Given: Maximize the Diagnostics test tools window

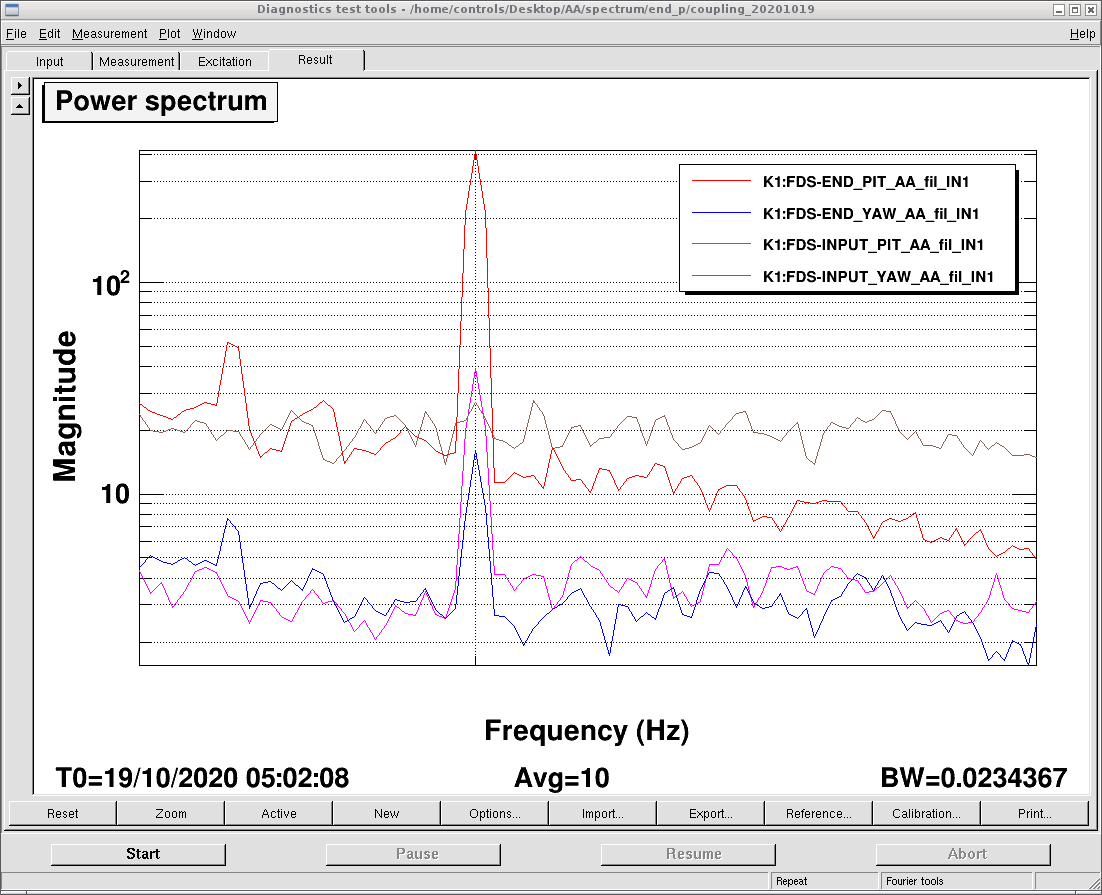Looking at the screenshot, I should (1075, 9).
